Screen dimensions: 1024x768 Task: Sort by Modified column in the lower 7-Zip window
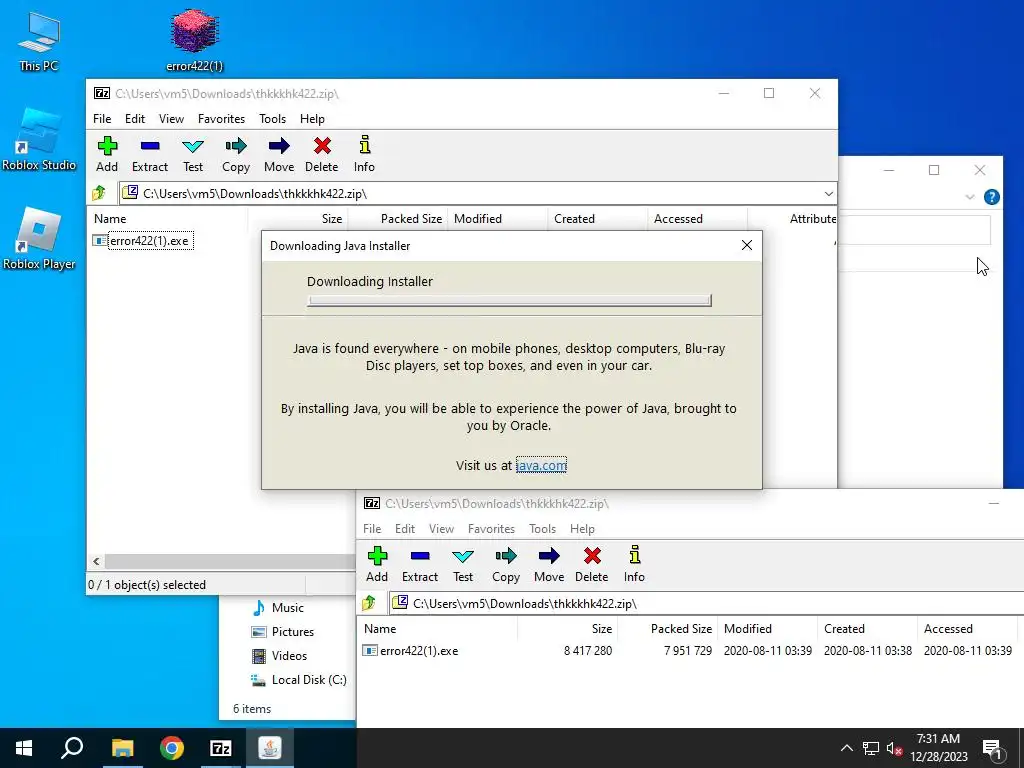[x=768, y=629]
